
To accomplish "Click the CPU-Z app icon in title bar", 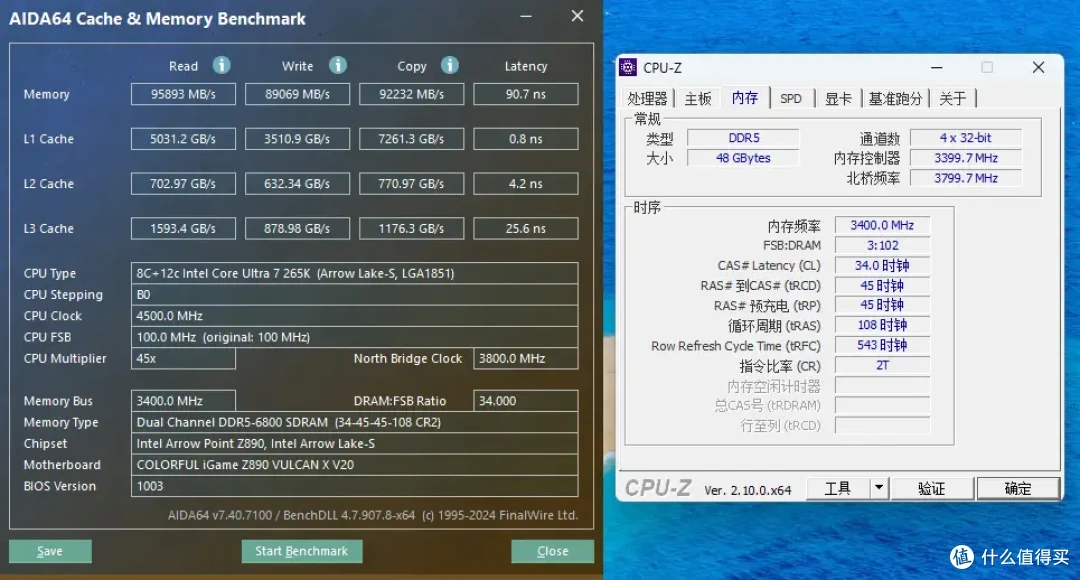I will [627, 68].
